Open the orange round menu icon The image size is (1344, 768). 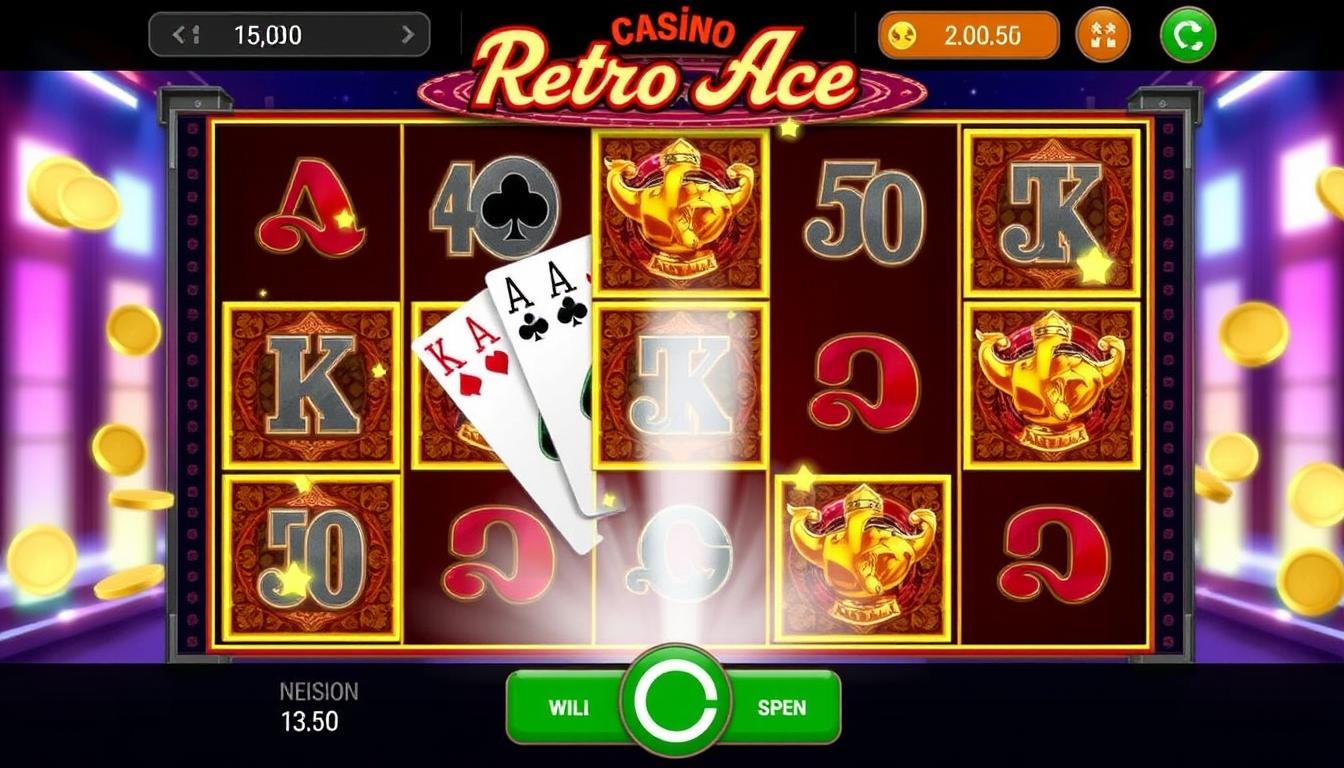pos(1102,35)
